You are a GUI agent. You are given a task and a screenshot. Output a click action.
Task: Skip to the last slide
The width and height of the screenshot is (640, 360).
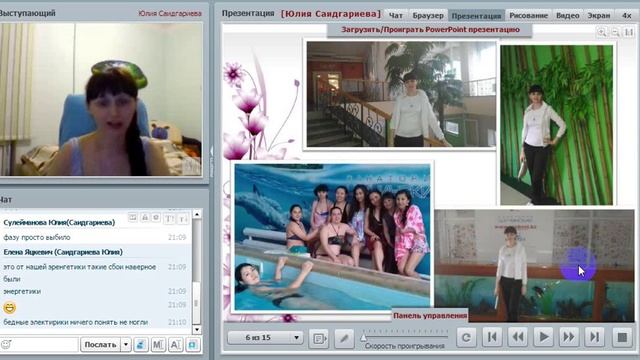pos(595,337)
